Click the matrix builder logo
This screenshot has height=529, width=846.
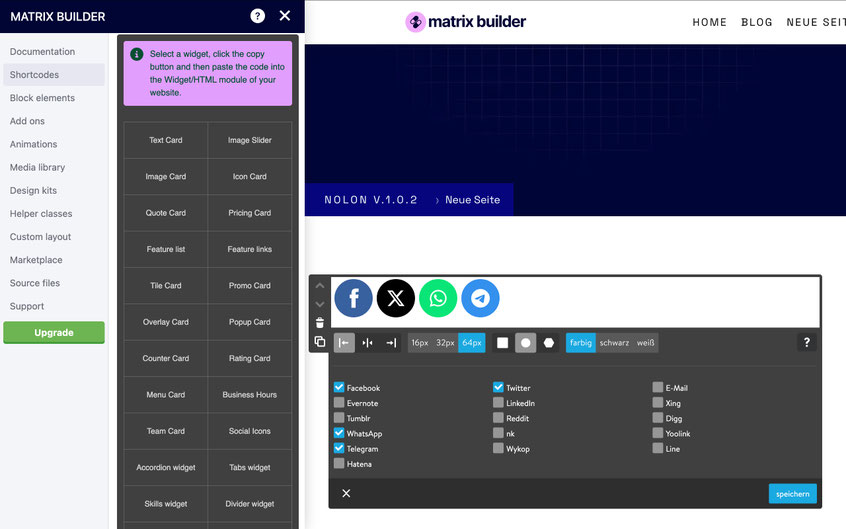point(466,22)
